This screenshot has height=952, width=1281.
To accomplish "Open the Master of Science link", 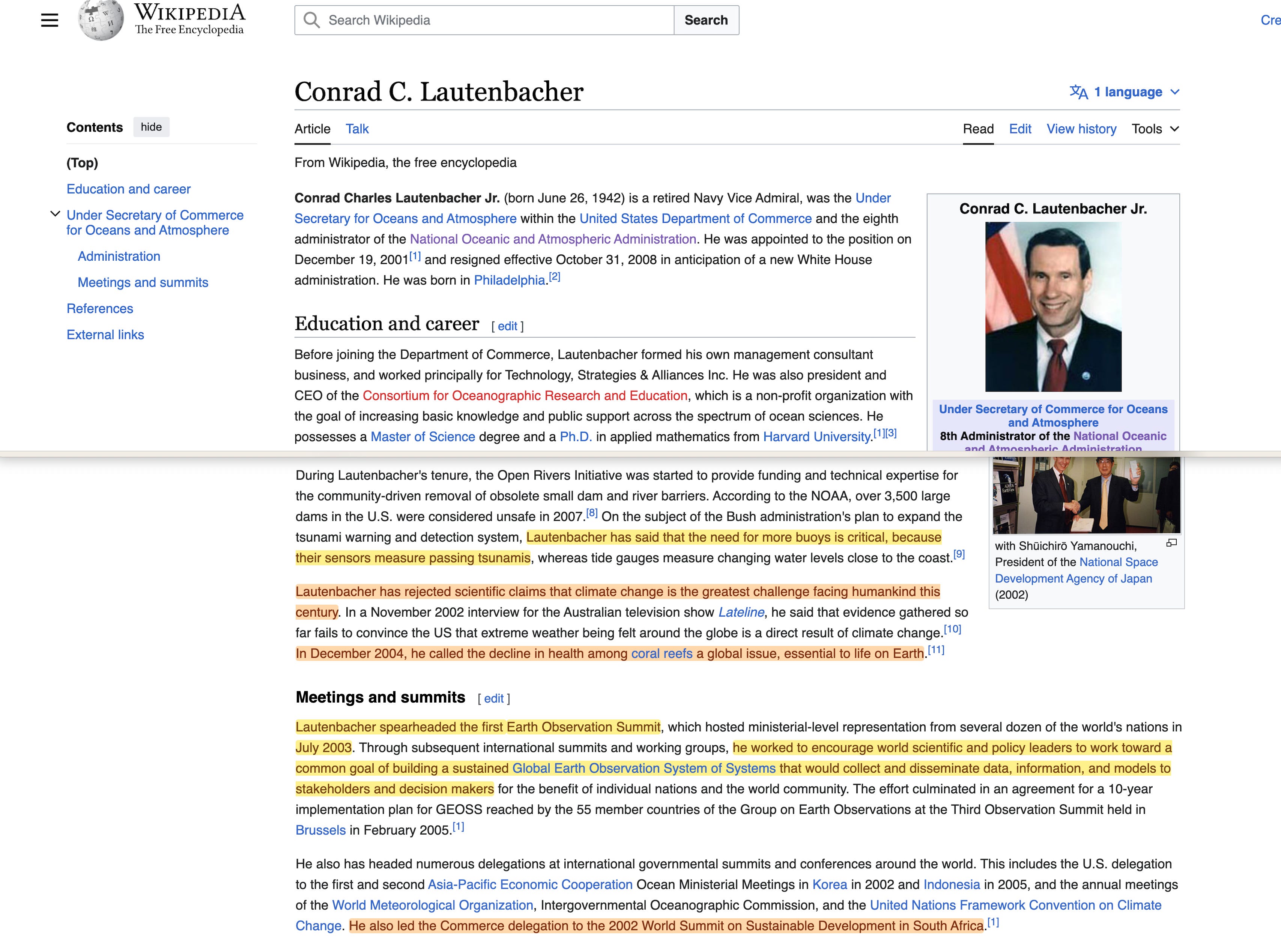I will coord(422,437).
